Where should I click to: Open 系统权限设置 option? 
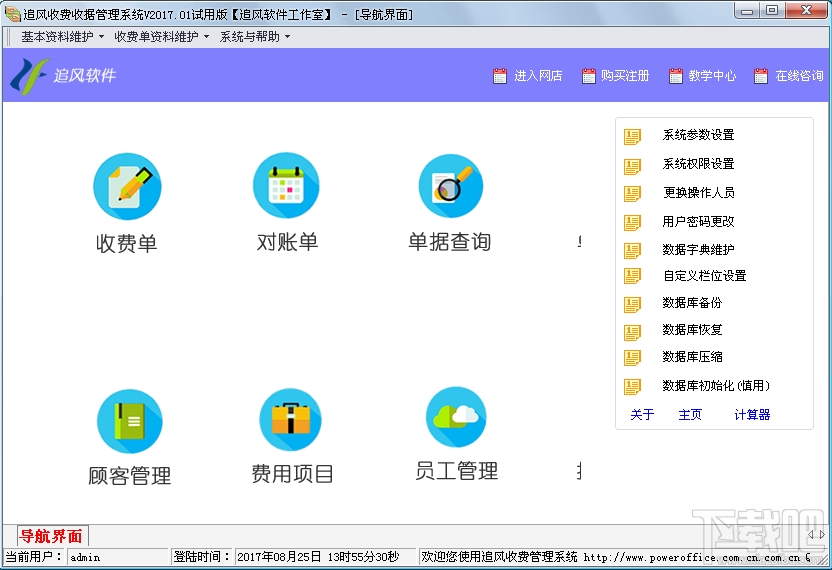(698, 164)
